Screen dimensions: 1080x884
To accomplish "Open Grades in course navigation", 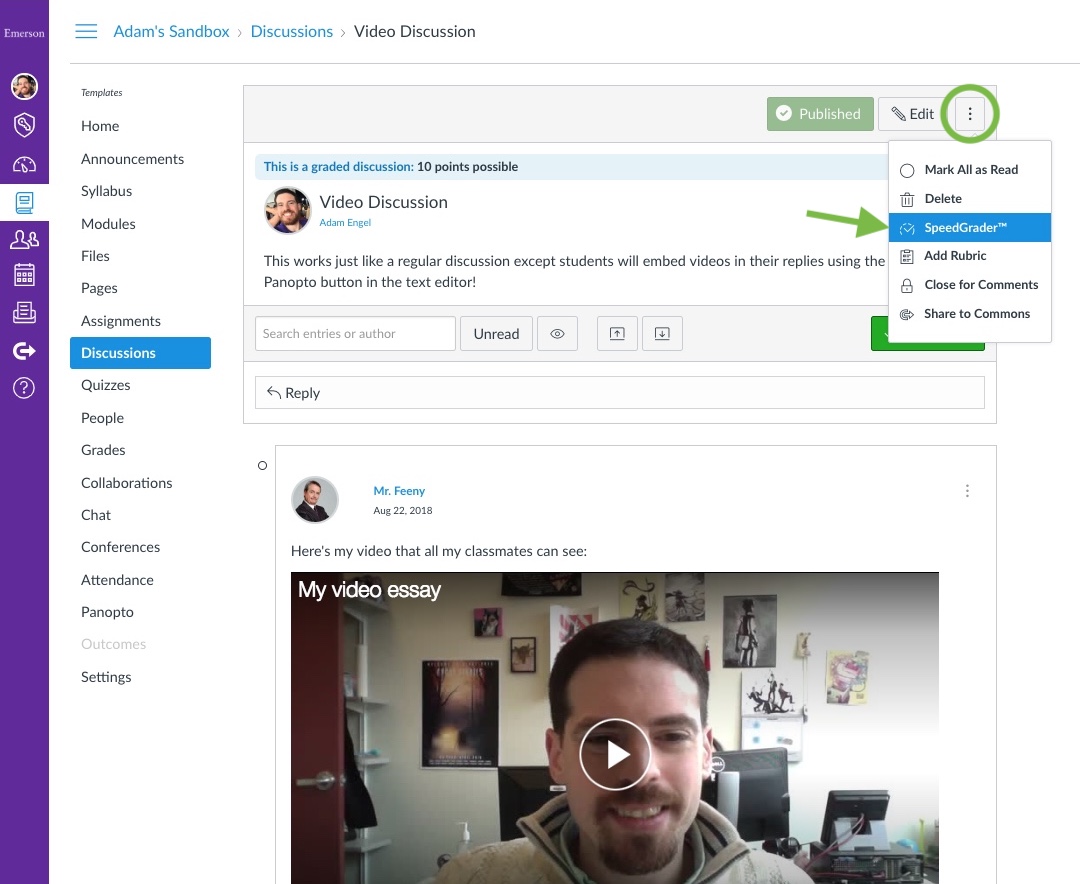I will pos(103,450).
